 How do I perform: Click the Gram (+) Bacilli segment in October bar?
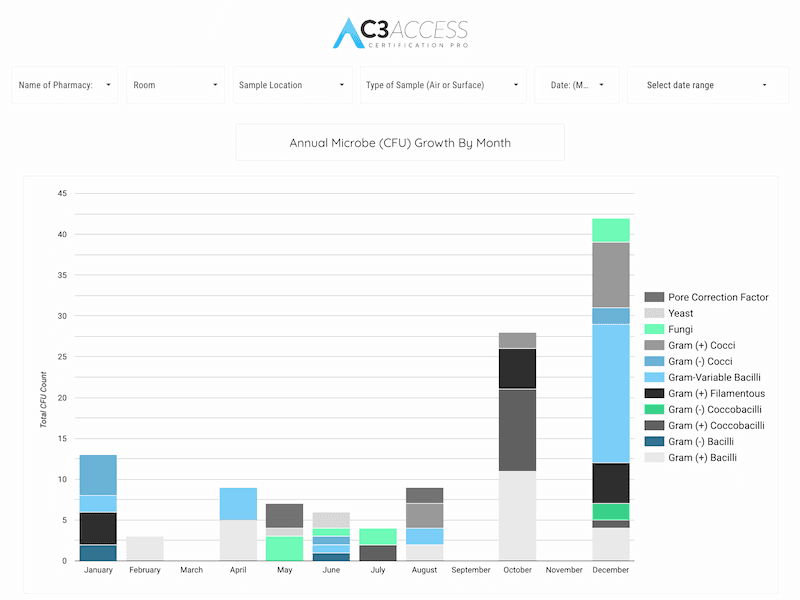pyautogui.click(x=517, y=516)
